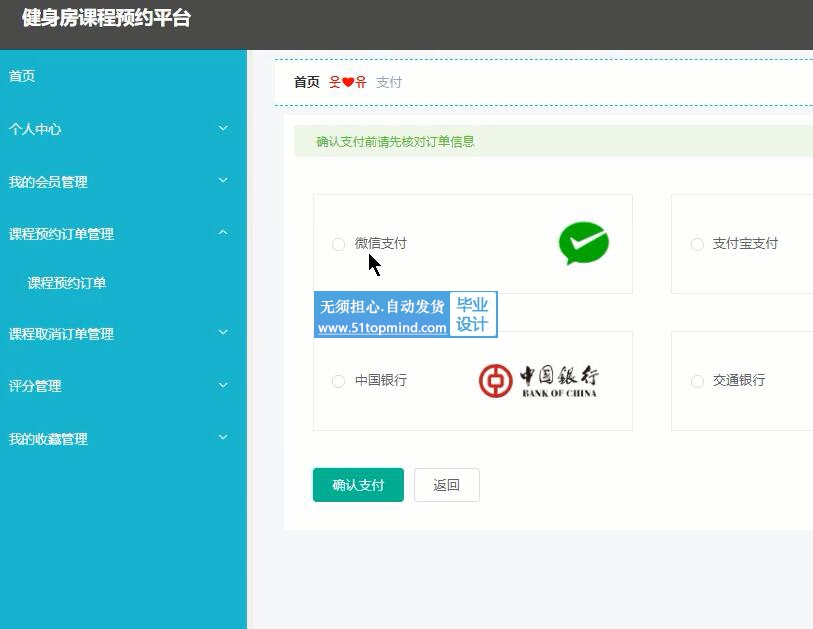Select the 交通银行 radio button
813x629 pixels.
point(697,381)
